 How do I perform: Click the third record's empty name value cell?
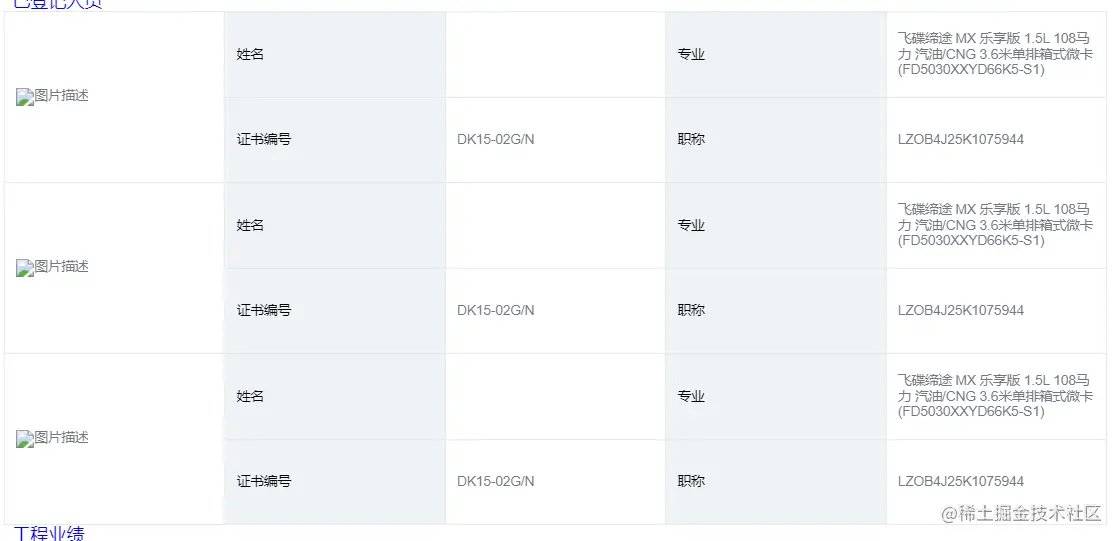point(555,396)
